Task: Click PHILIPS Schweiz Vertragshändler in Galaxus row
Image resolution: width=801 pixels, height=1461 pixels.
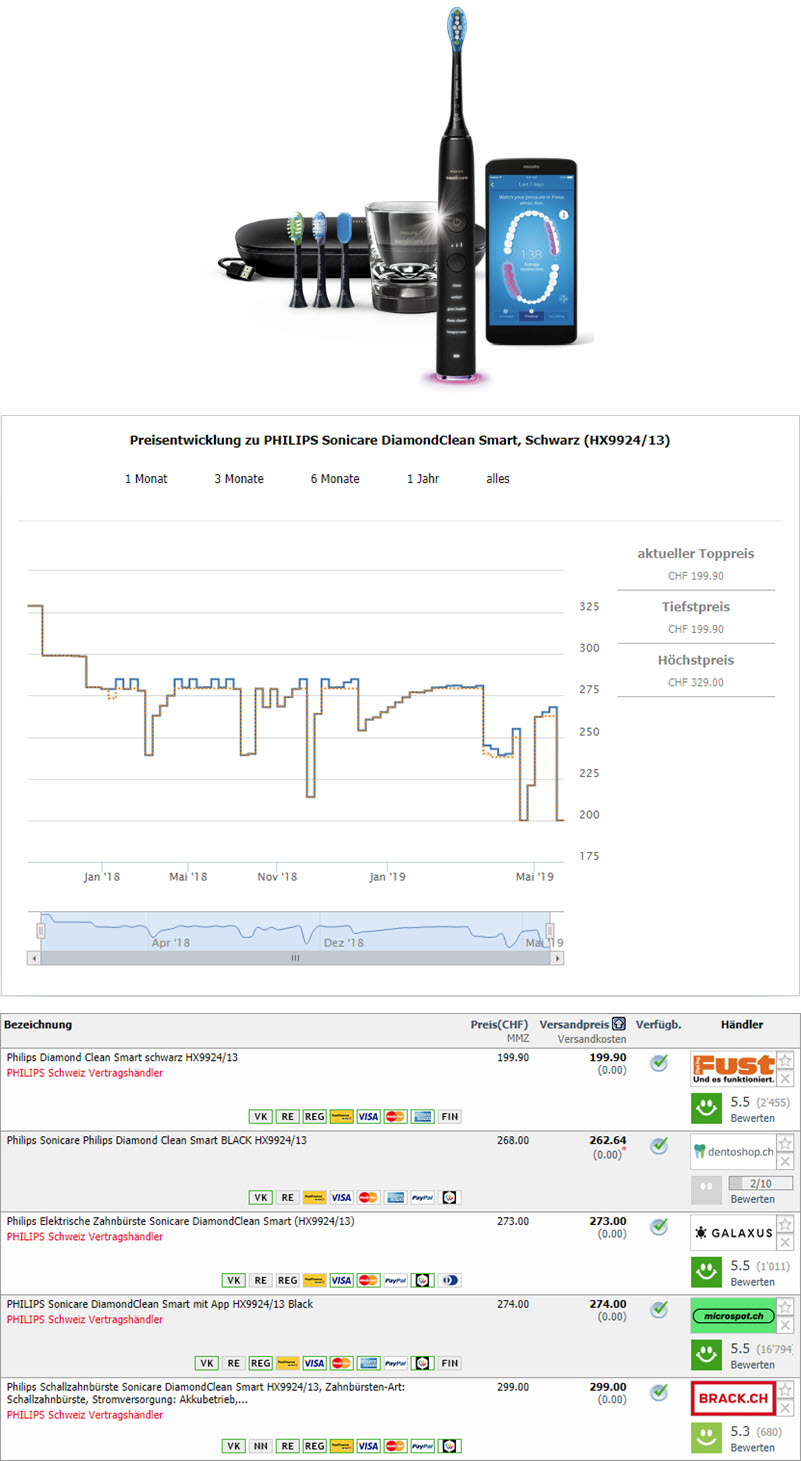Action: [x=85, y=1237]
